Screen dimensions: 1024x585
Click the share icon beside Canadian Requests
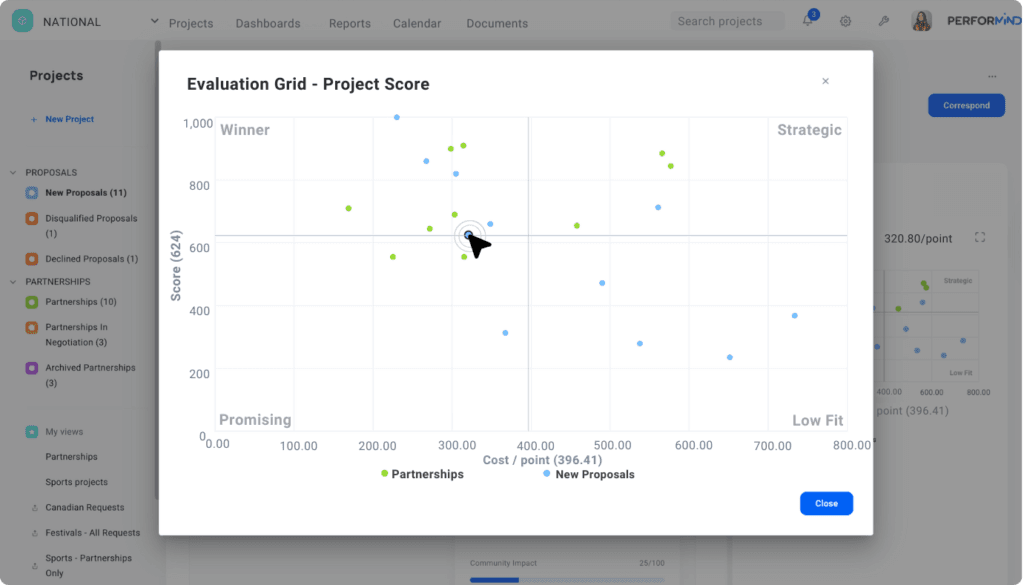point(35,507)
